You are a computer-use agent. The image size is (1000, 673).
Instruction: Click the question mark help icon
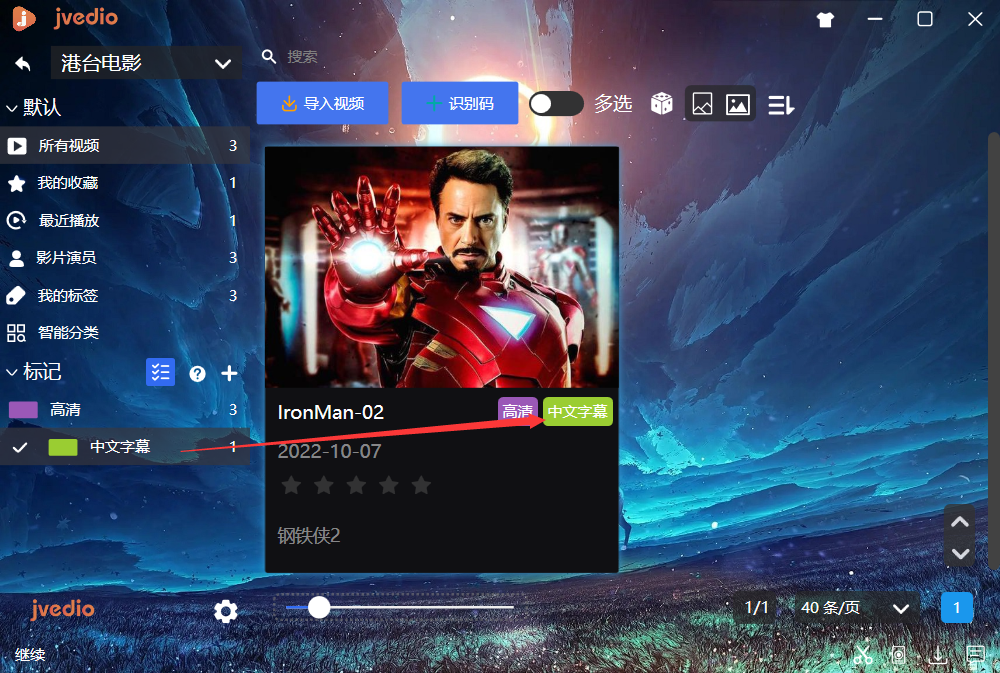coord(198,374)
